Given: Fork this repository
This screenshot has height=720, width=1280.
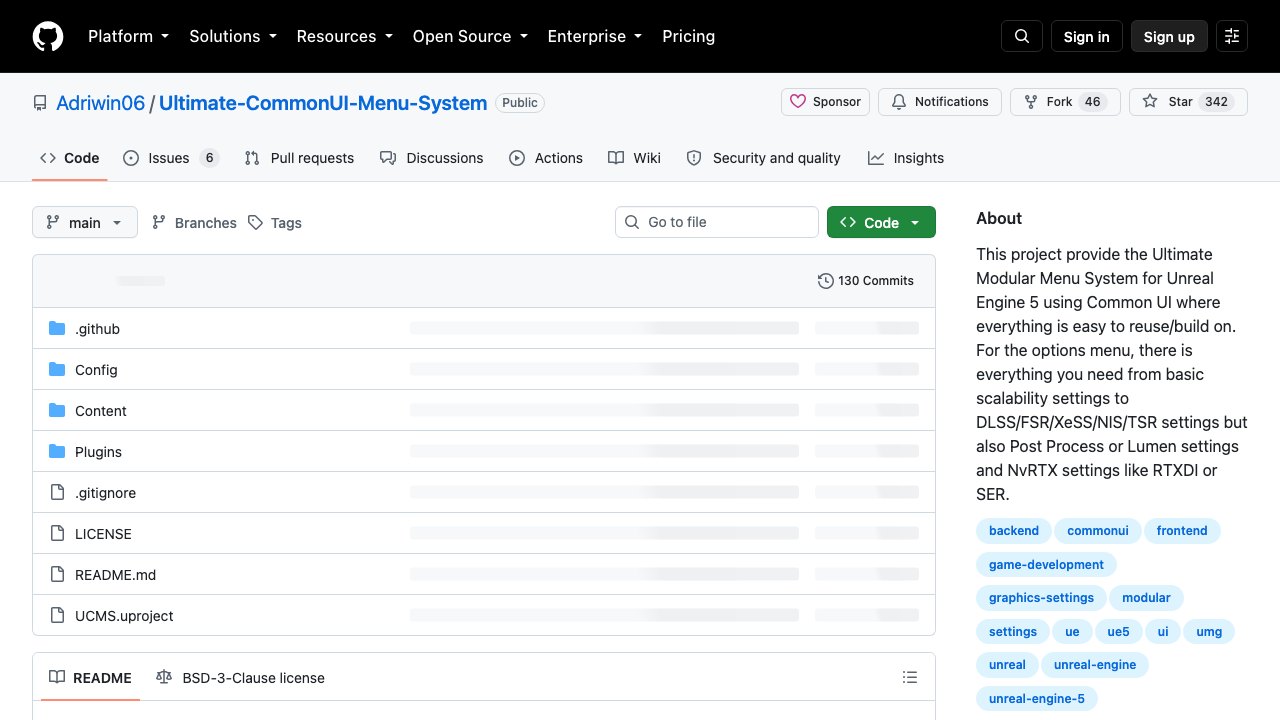Looking at the screenshot, I should coord(1065,102).
